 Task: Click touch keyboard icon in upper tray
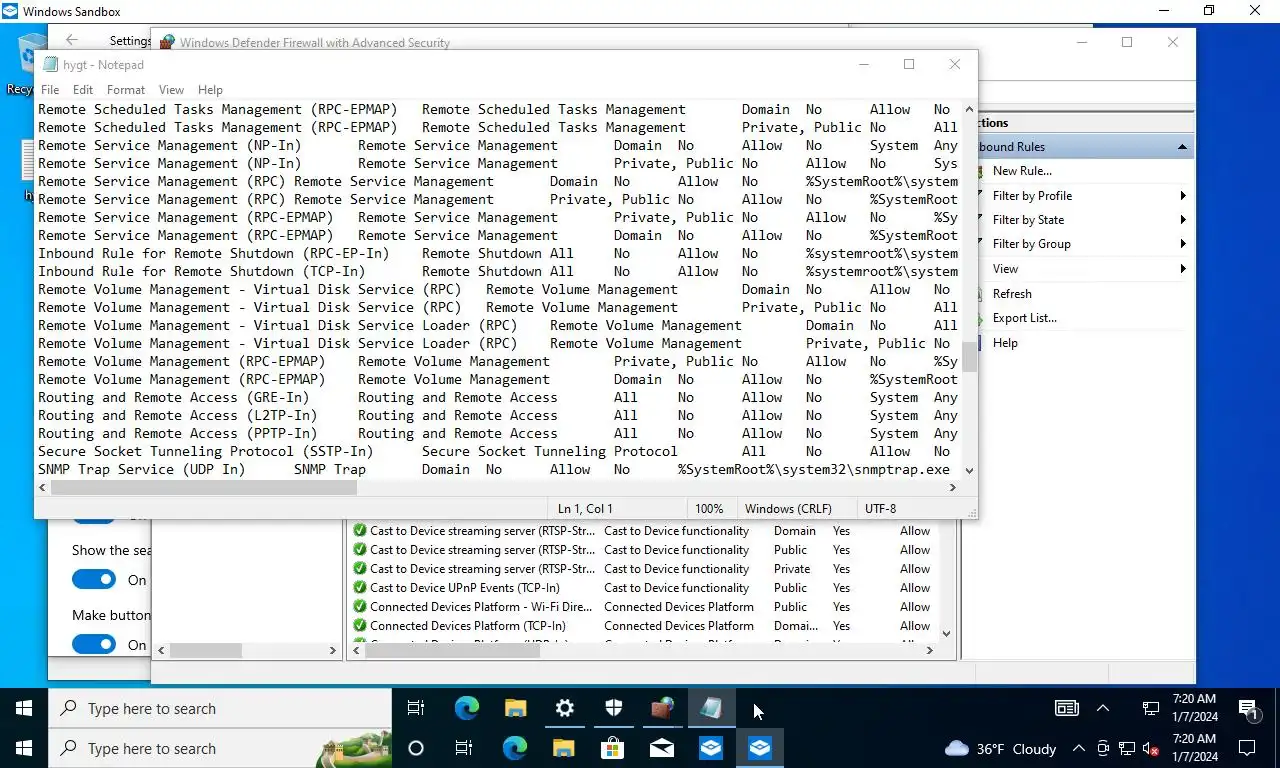click(1067, 708)
